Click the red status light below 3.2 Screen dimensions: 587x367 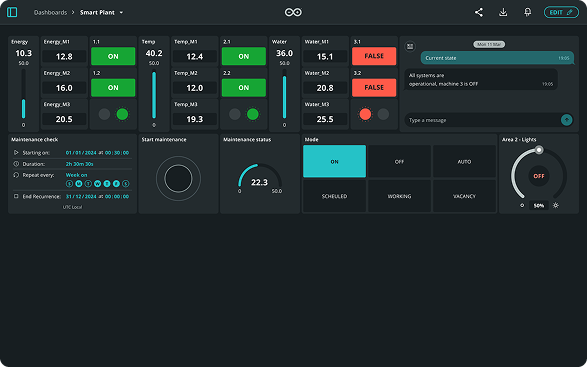[x=365, y=114]
